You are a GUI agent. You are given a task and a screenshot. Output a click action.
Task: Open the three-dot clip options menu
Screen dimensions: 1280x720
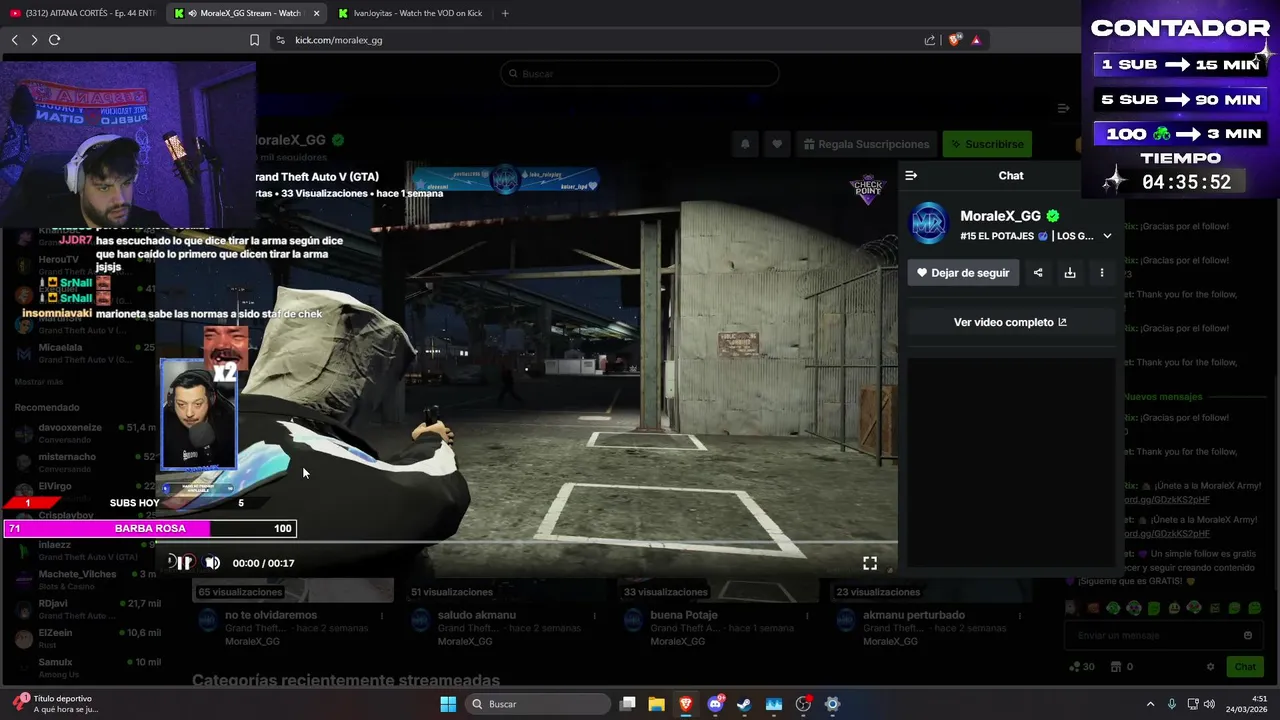1102,273
